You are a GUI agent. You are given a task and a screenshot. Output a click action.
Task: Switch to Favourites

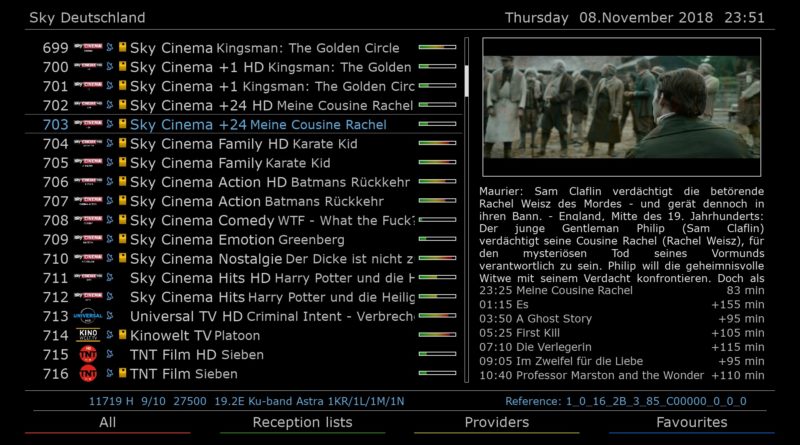[691, 423]
